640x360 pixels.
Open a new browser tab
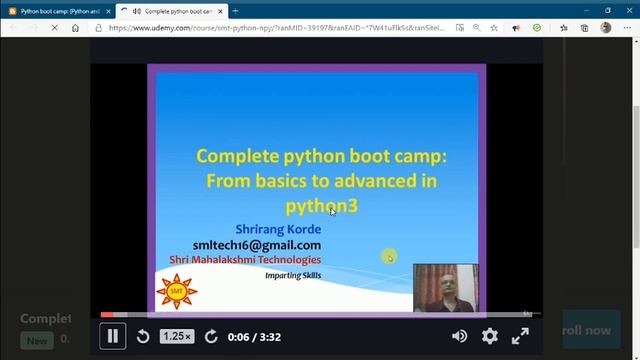[x=236, y=11]
